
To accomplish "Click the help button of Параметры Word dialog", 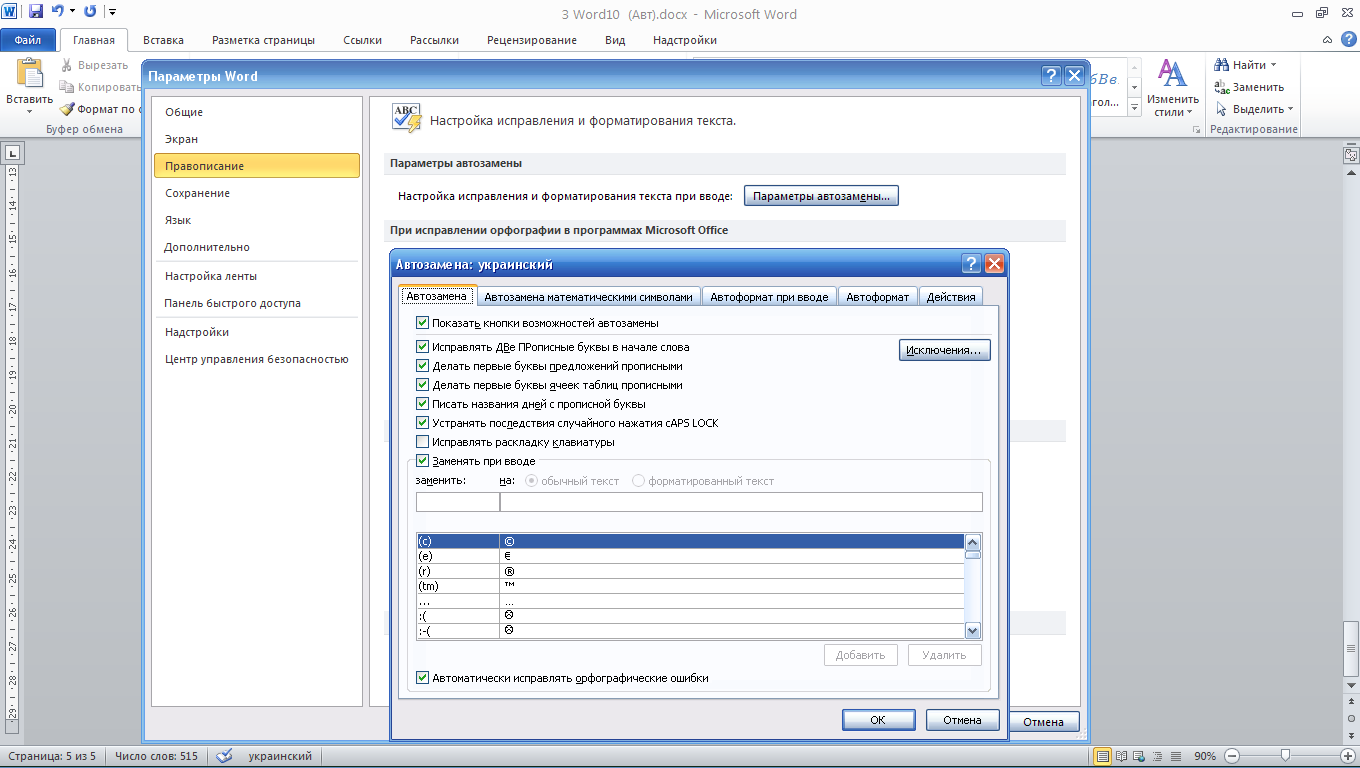I will pyautogui.click(x=1051, y=76).
